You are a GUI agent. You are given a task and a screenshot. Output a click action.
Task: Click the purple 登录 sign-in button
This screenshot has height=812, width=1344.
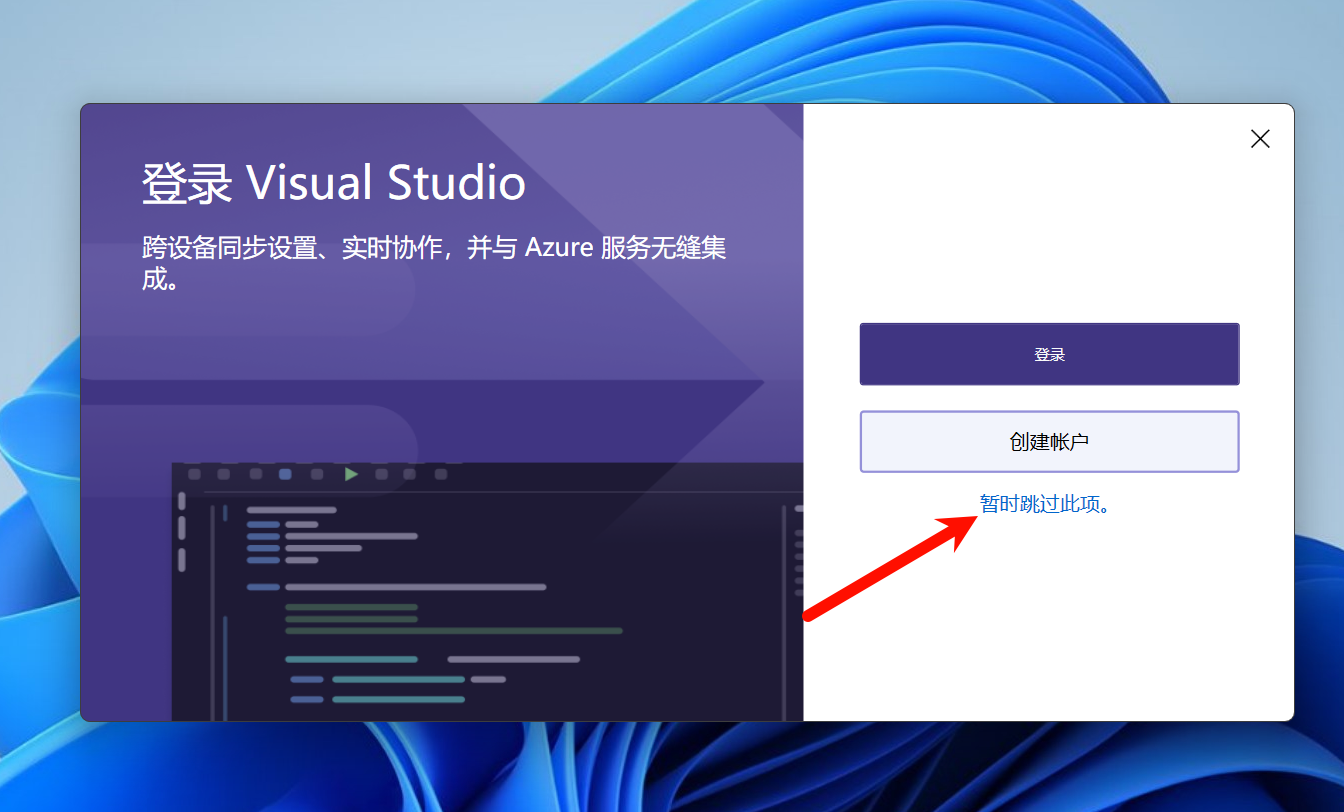[x=1049, y=354]
